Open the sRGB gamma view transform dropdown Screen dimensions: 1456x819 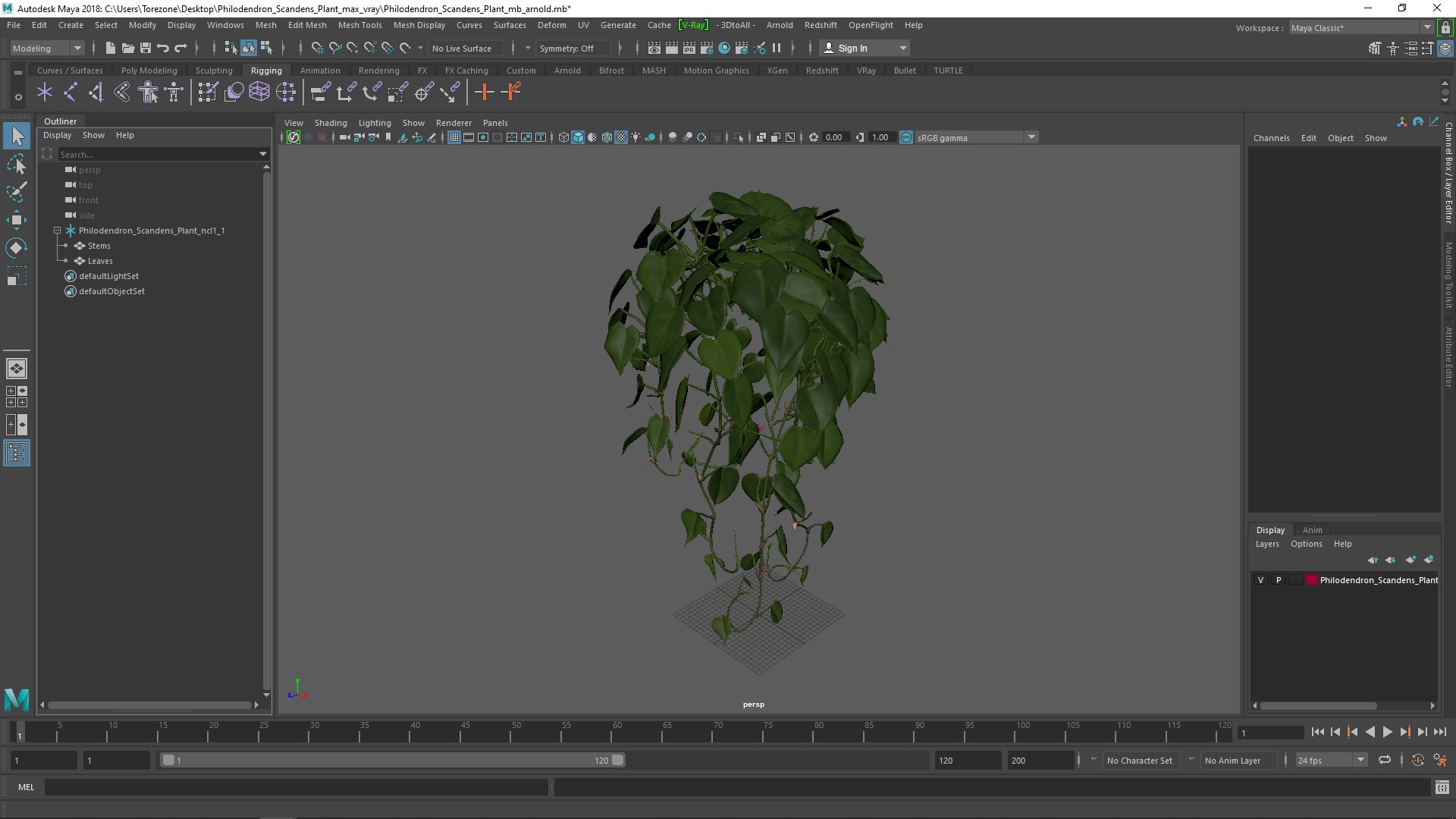point(976,137)
